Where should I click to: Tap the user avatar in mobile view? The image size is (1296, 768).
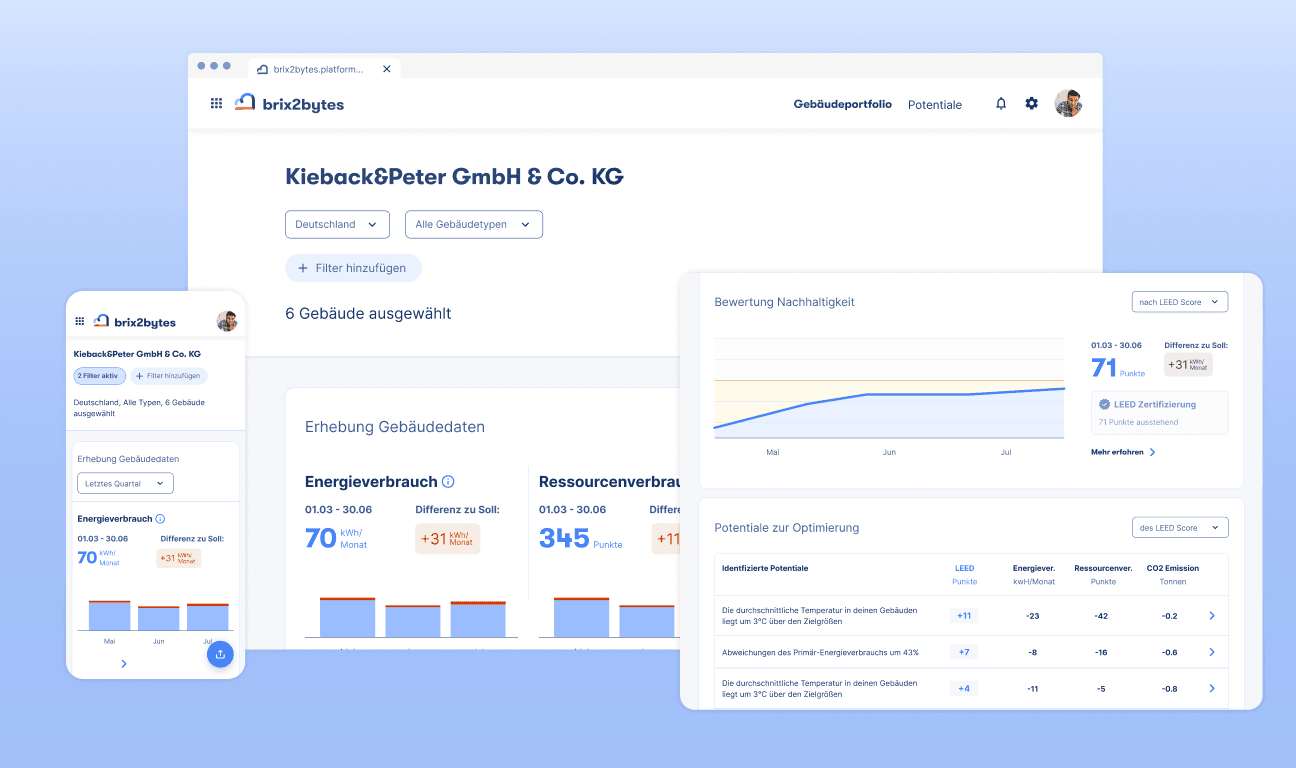(x=227, y=321)
